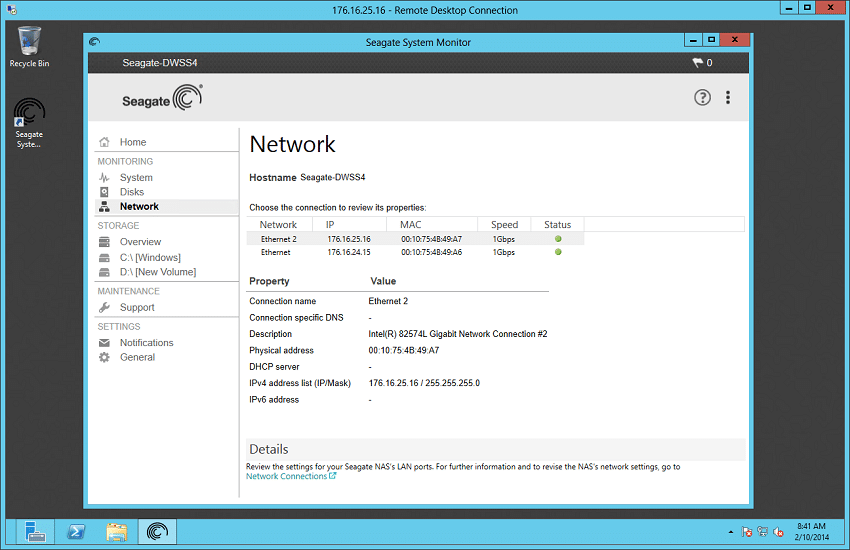The image size is (850, 550).
Task: Open Disks monitoring page
Action: [x=132, y=192]
